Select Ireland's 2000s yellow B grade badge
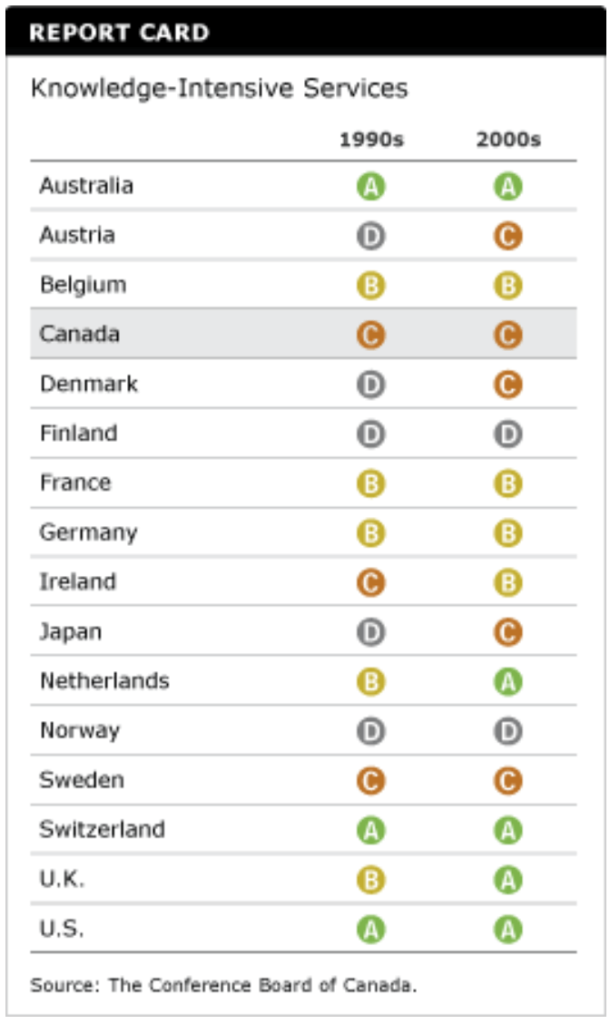Screen dimensions: 610x1024 tap(508, 582)
